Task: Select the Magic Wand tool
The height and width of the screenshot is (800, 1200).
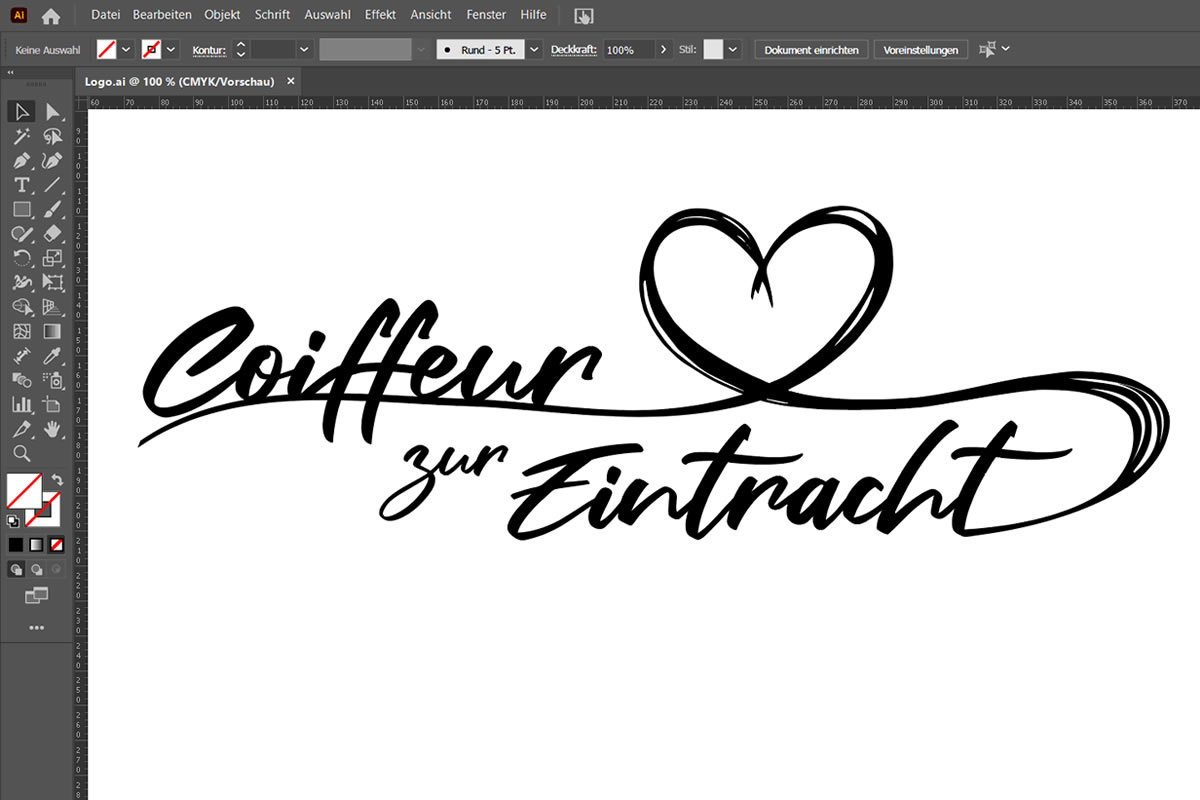Action: pyautogui.click(x=21, y=137)
